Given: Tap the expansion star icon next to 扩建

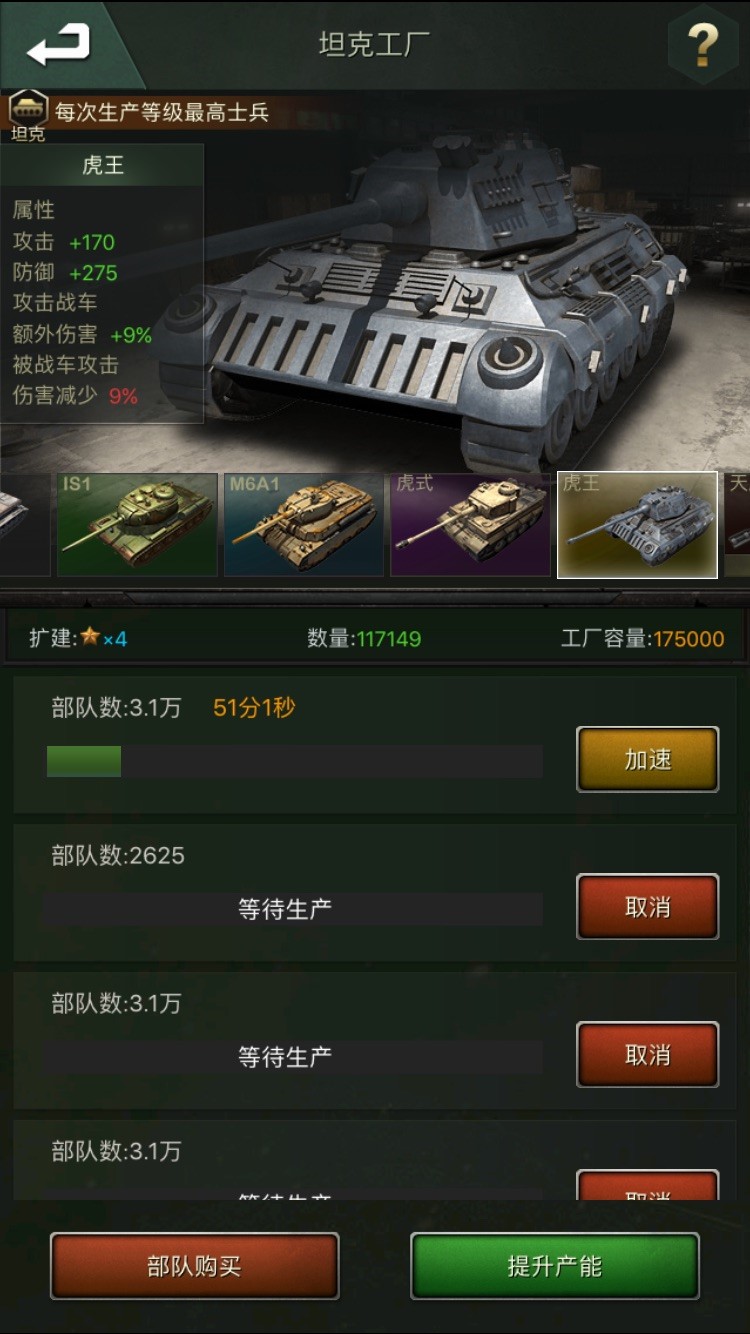Looking at the screenshot, I should tap(90, 637).
